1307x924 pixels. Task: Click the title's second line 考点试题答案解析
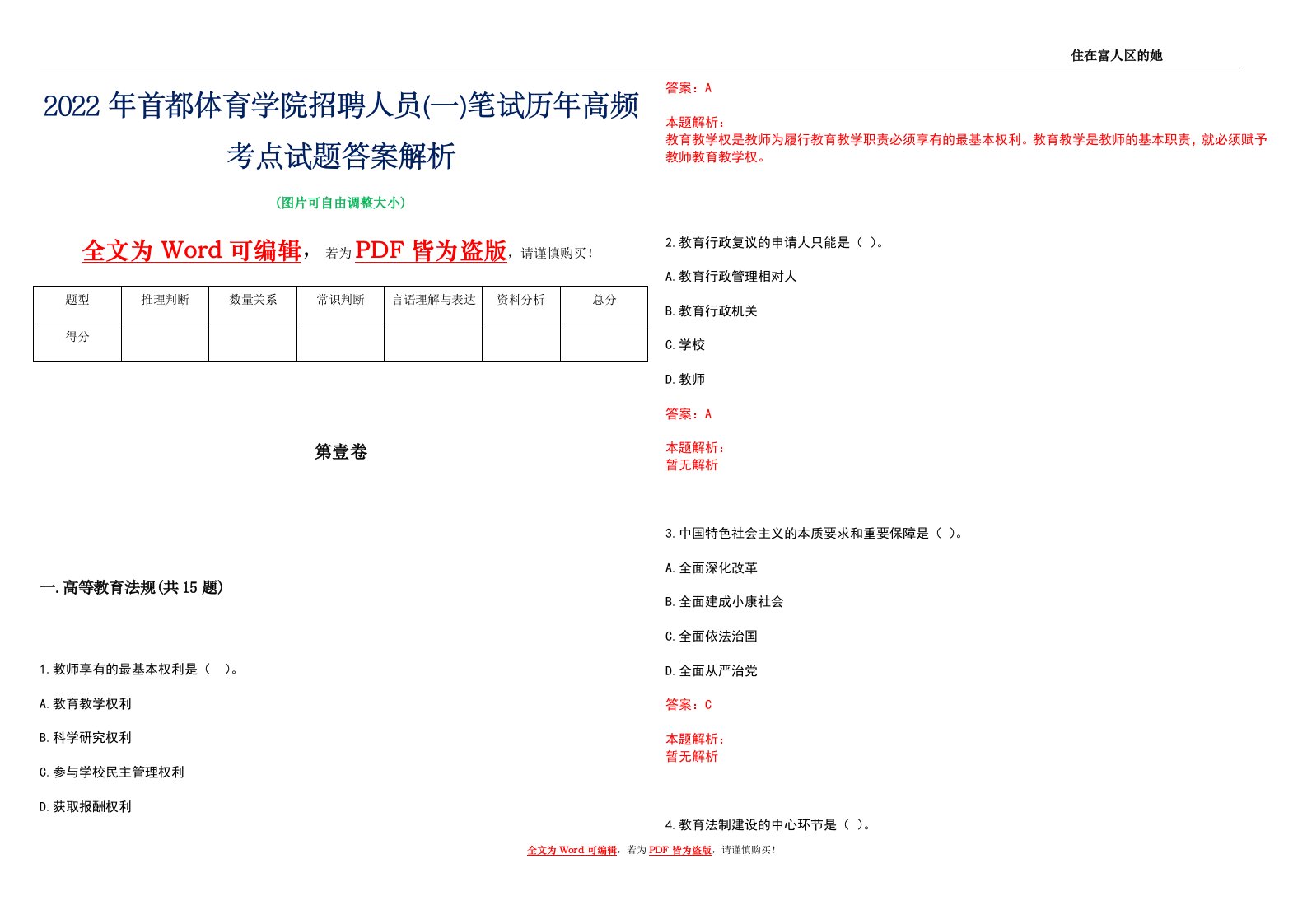[341, 156]
